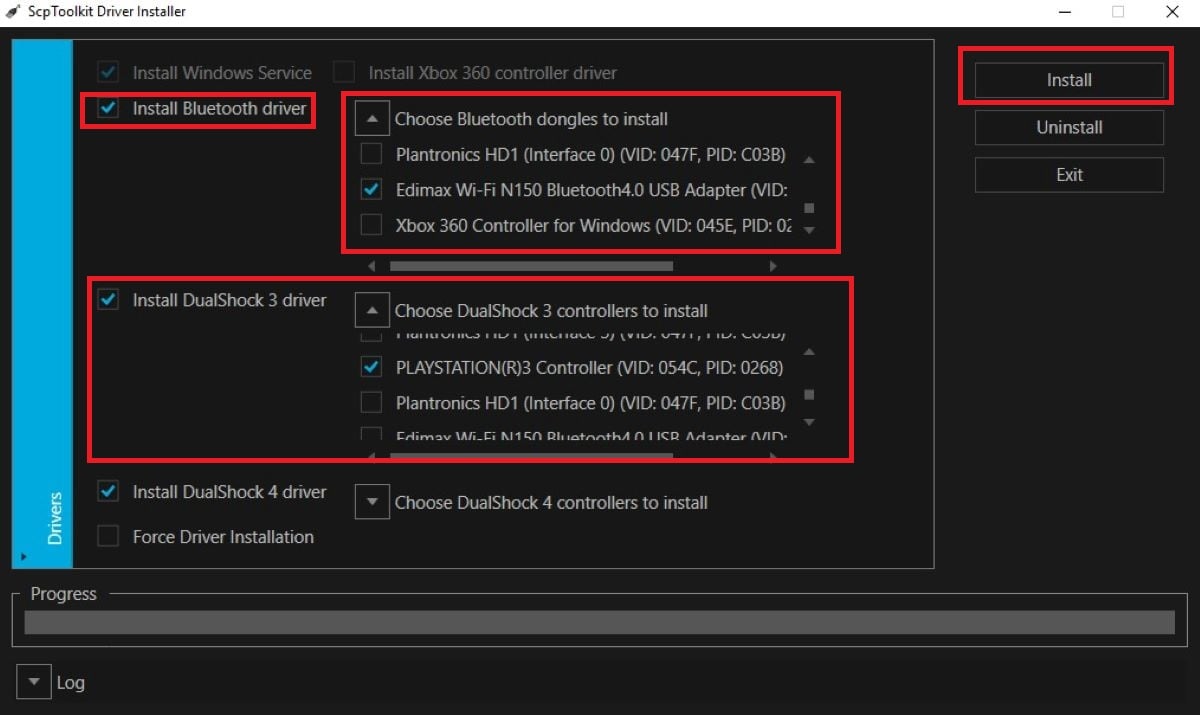
Task: Check the Install Xbox 360 controller driver box
Action: click(x=345, y=73)
